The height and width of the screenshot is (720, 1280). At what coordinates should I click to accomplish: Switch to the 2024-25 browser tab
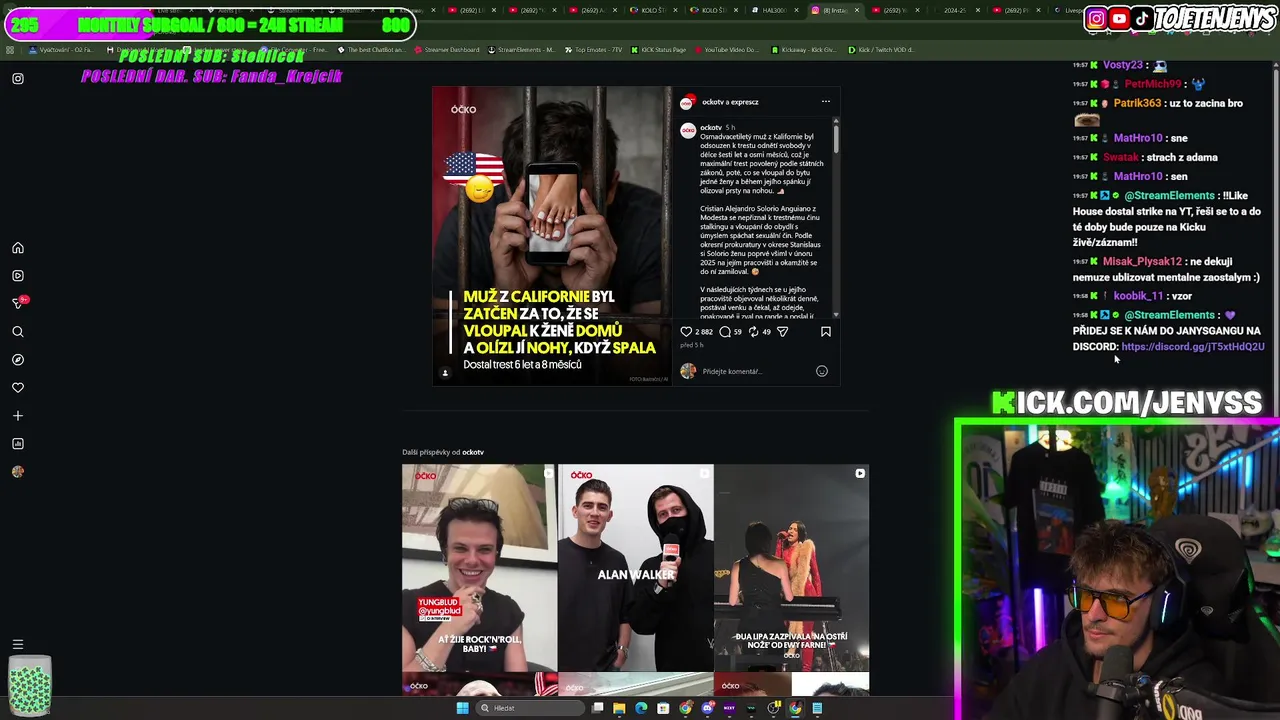point(957,10)
